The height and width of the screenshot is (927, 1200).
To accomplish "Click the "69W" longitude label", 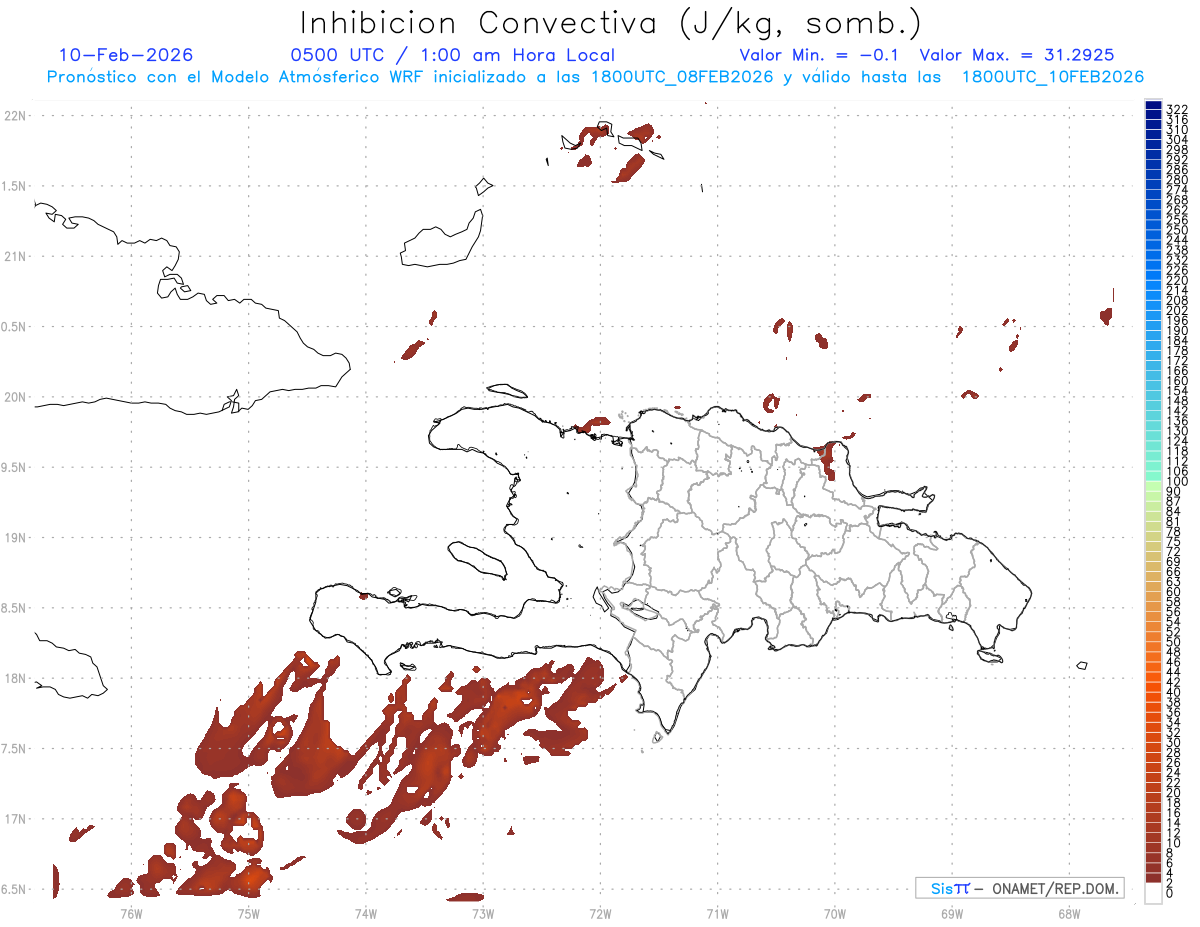I will (x=952, y=913).
